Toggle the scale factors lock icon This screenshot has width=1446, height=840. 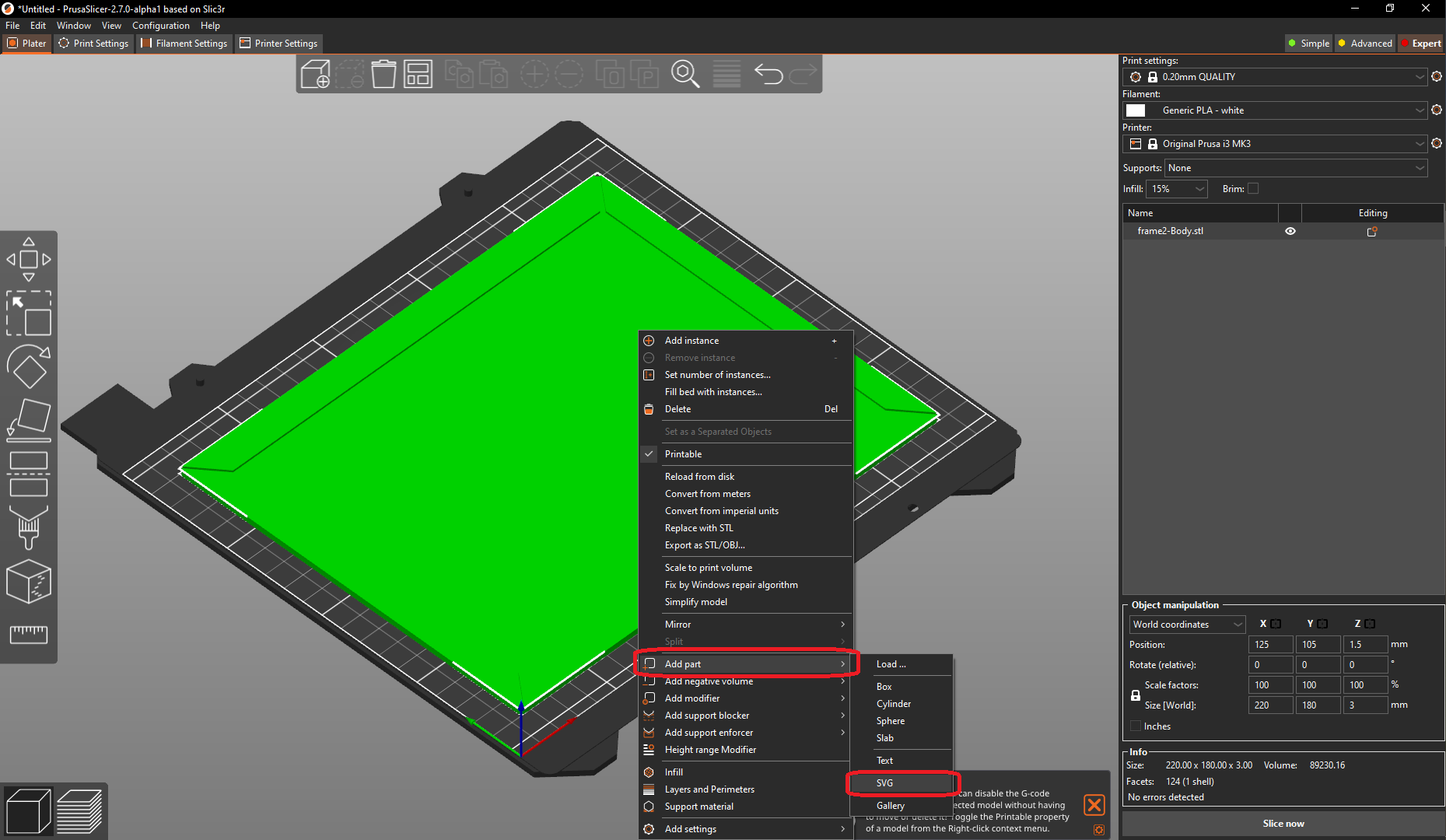click(x=1136, y=695)
